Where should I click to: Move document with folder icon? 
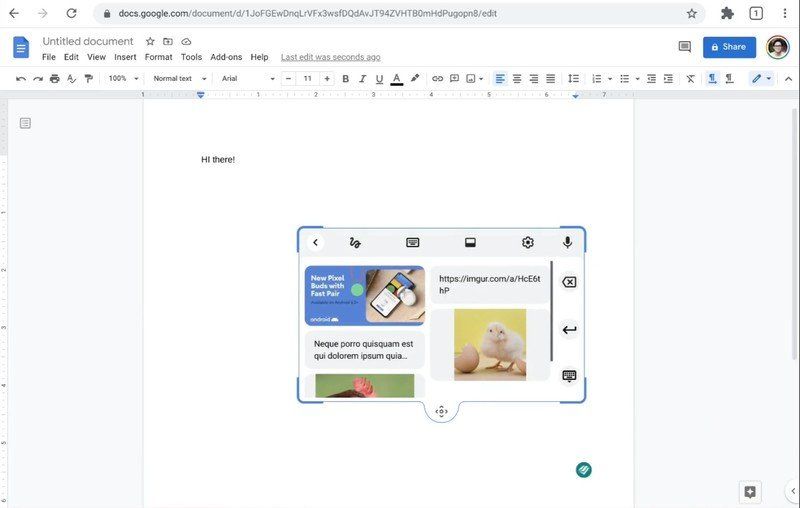click(168, 41)
